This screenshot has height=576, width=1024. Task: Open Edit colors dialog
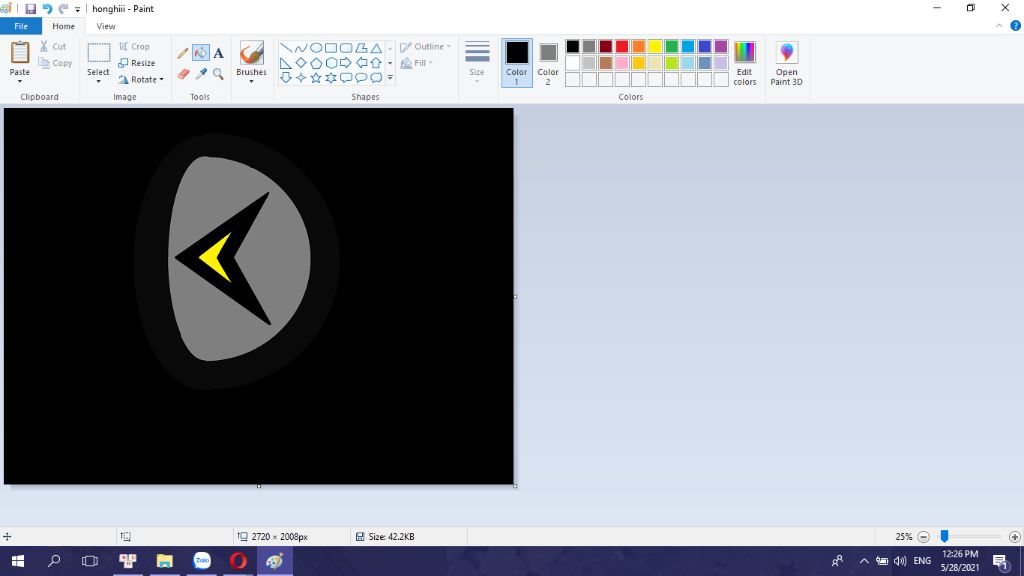[x=744, y=63]
